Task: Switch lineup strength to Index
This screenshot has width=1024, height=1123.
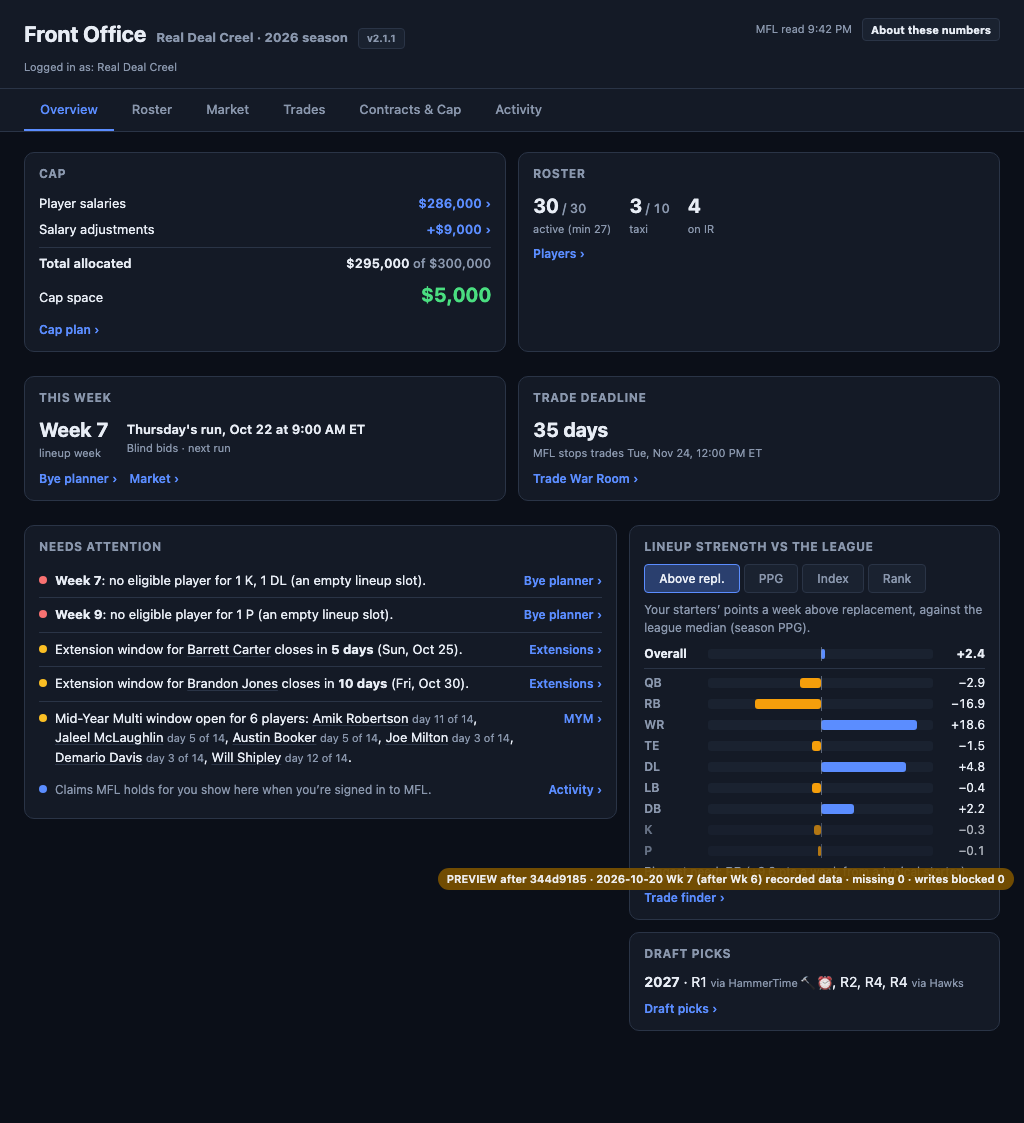Action: click(x=832, y=579)
